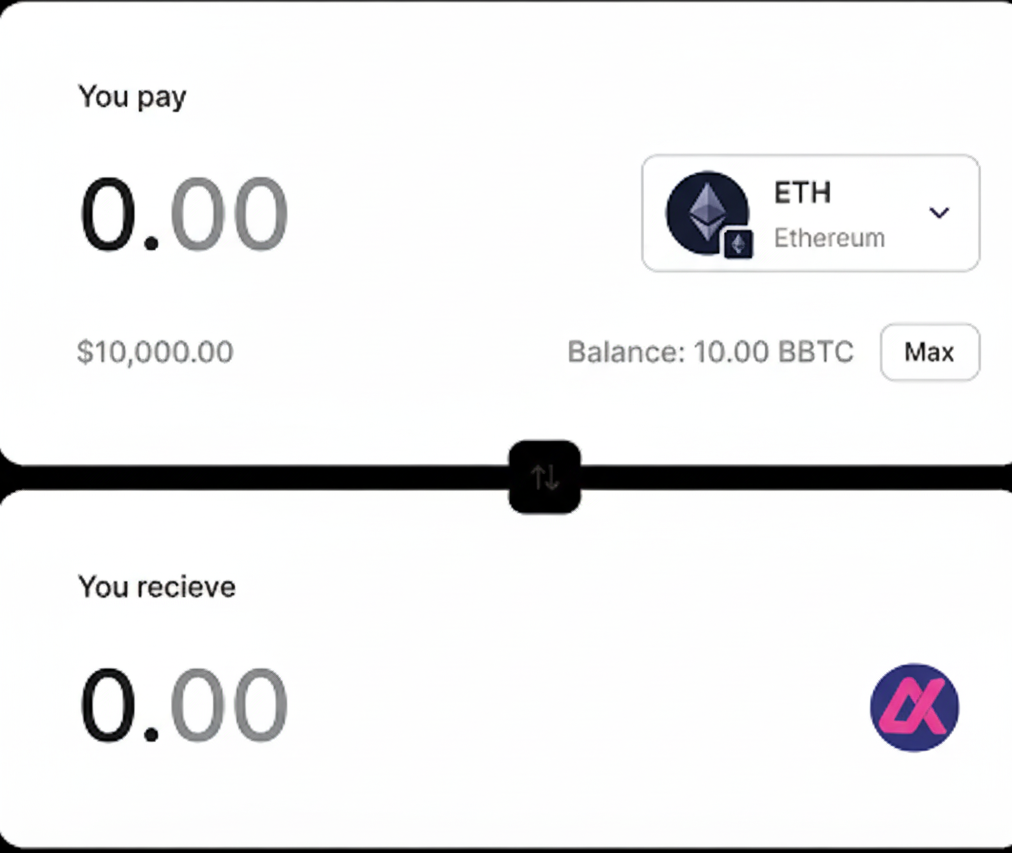This screenshot has height=853, width=1012.
Task: Click the Balance: 10.00 BBTC text
Action: point(710,352)
